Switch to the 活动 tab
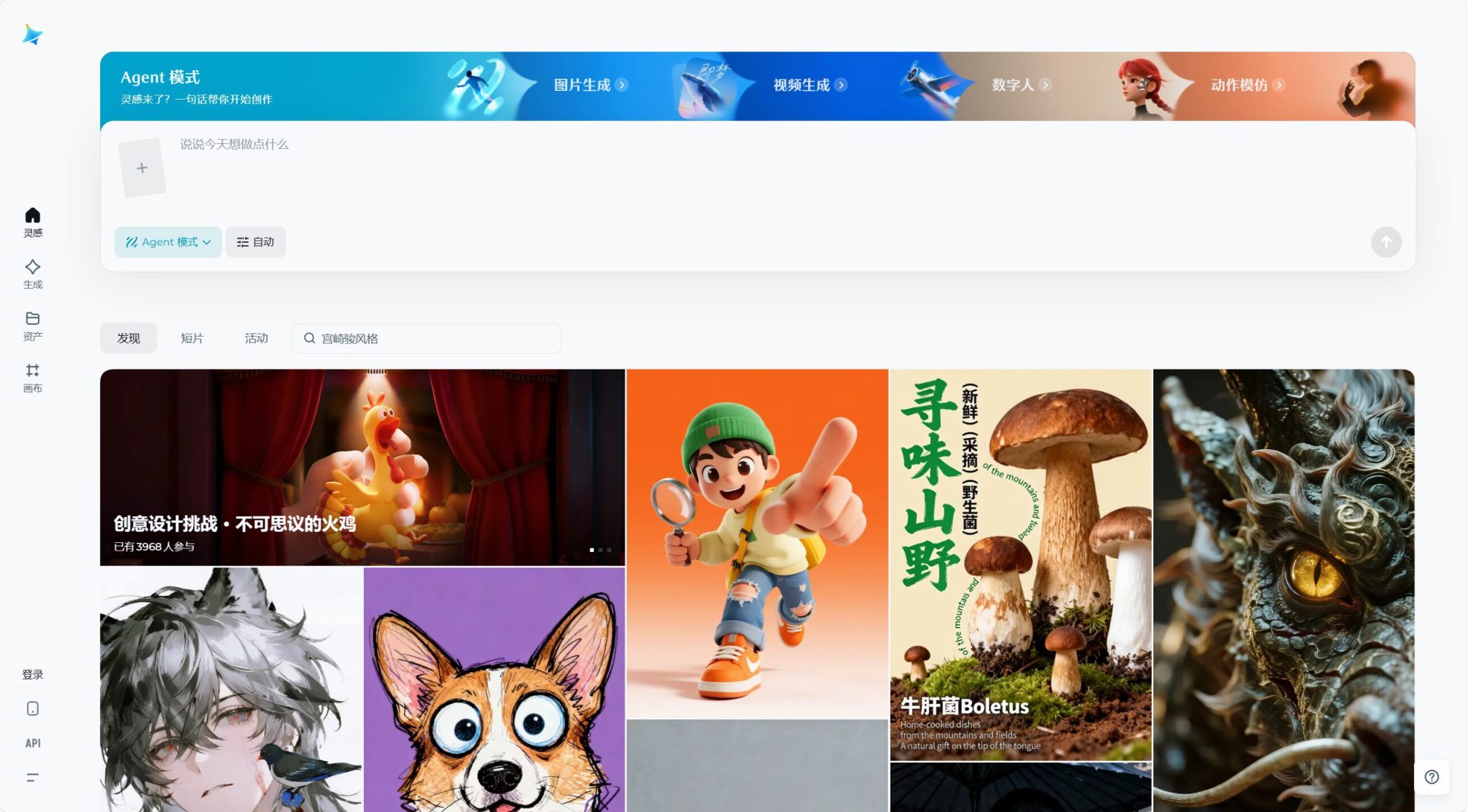 coord(256,338)
